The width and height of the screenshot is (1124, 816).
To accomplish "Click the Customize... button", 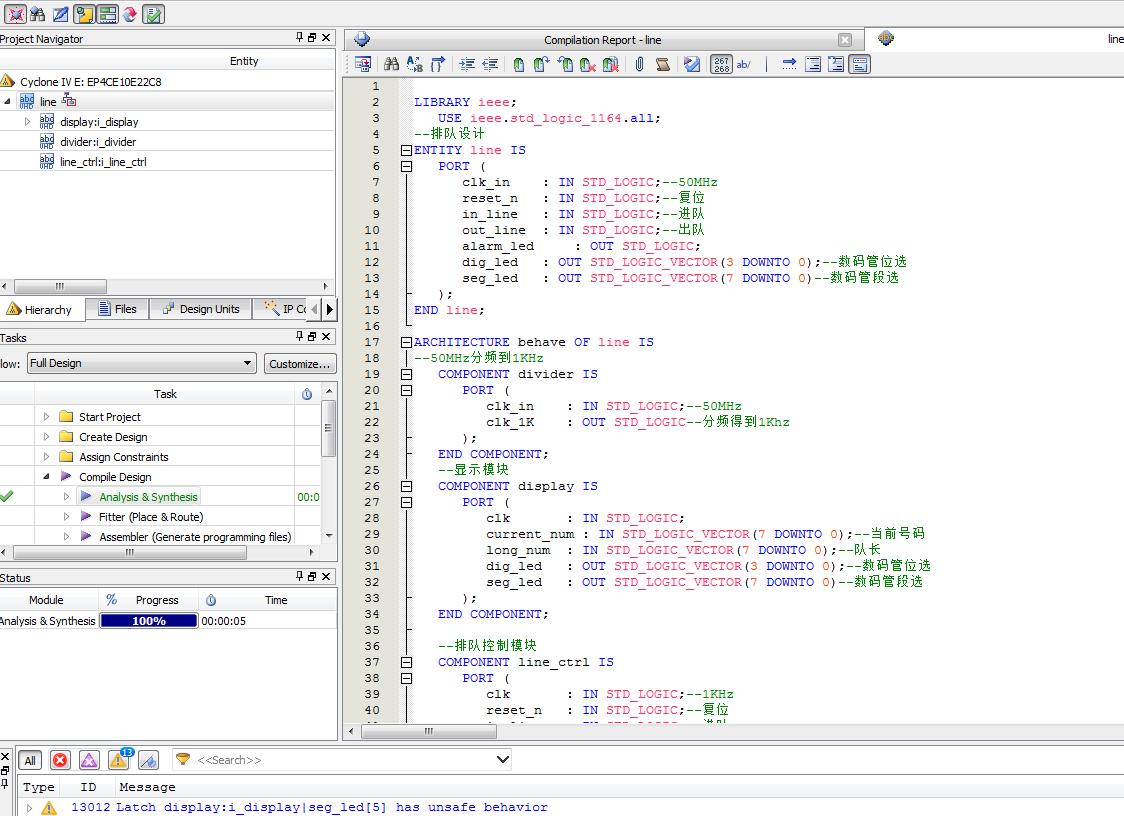I will [300, 363].
